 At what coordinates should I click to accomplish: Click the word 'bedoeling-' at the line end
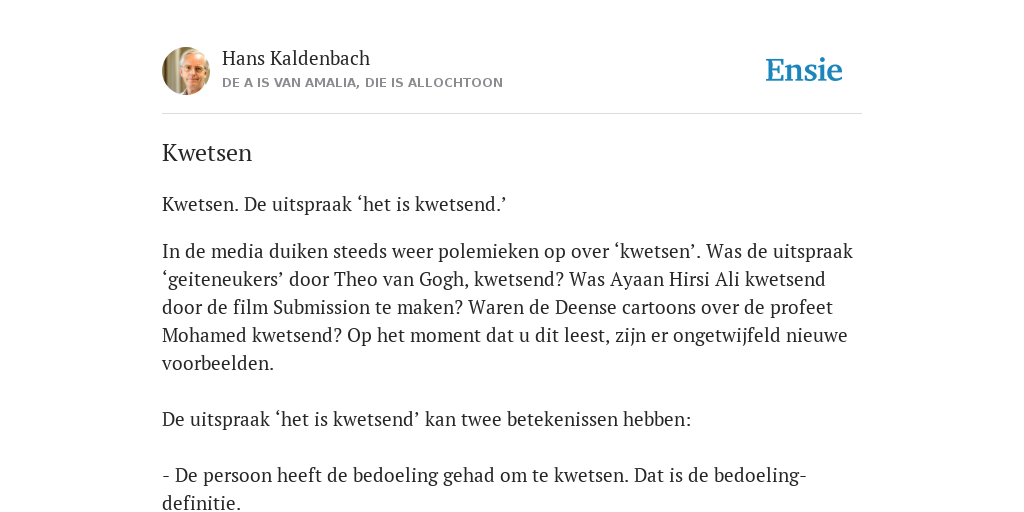pos(760,475)
